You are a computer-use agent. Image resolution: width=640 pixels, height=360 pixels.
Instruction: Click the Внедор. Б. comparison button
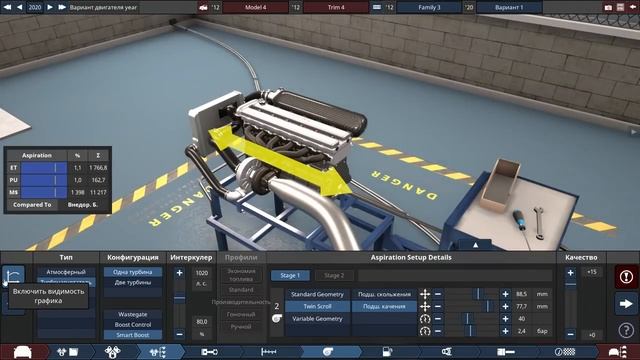83,204
